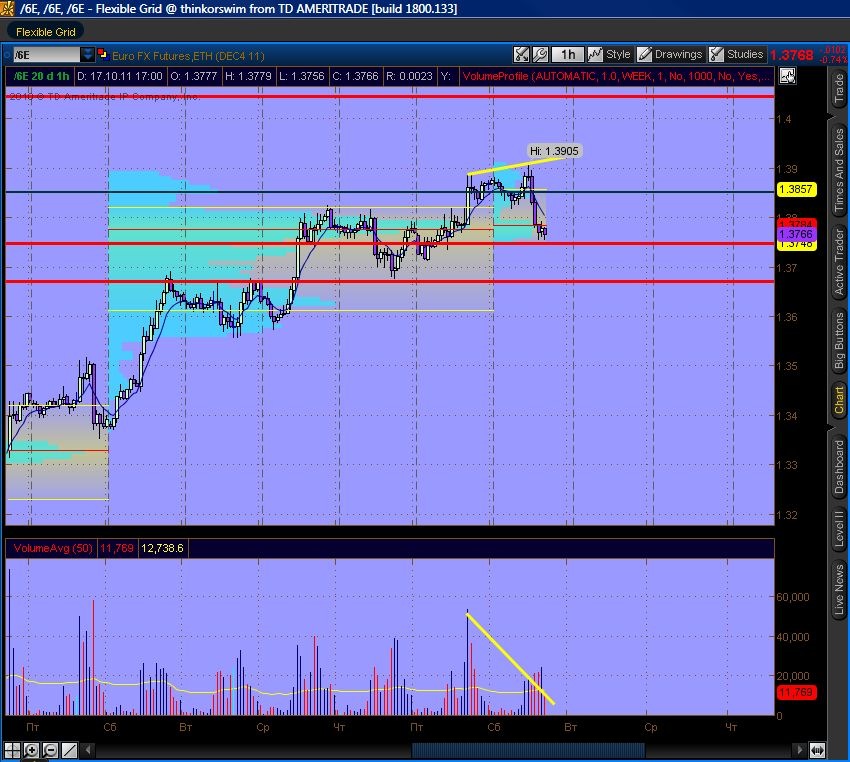Open the Flexible Grid tab

(46, 32)
